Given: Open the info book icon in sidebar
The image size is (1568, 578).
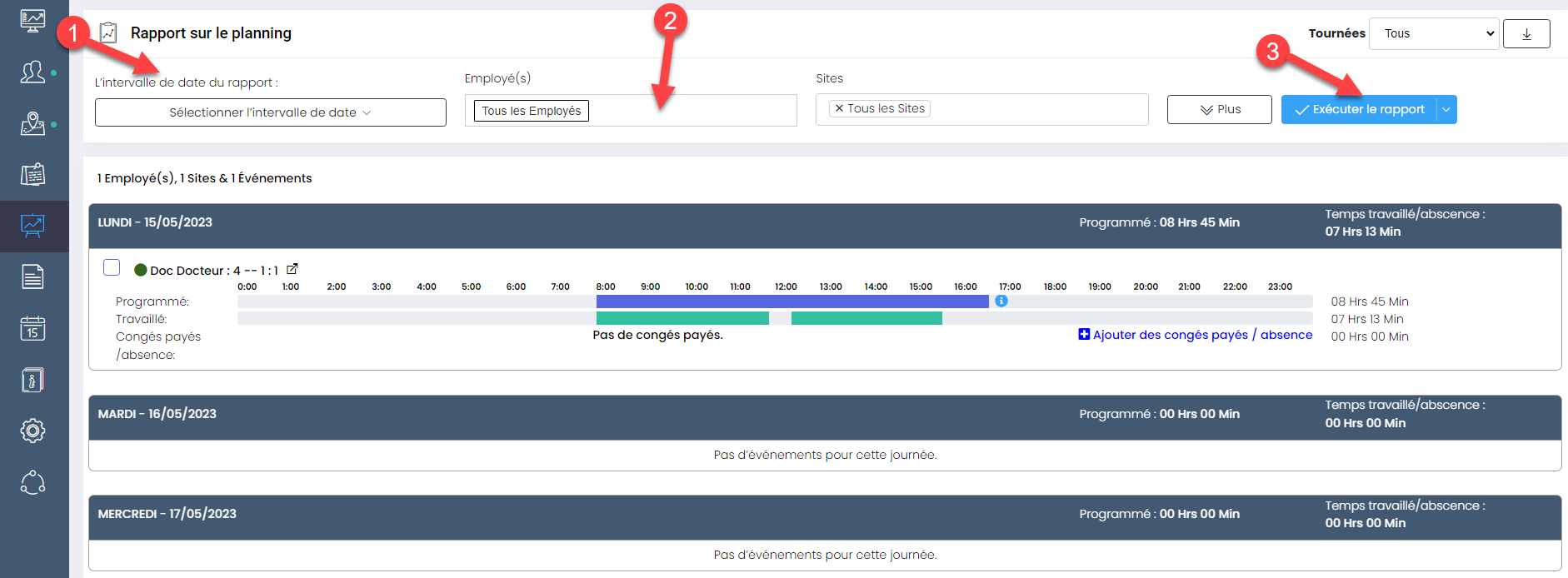Looking at the screenshot, I should coord(32,380).
